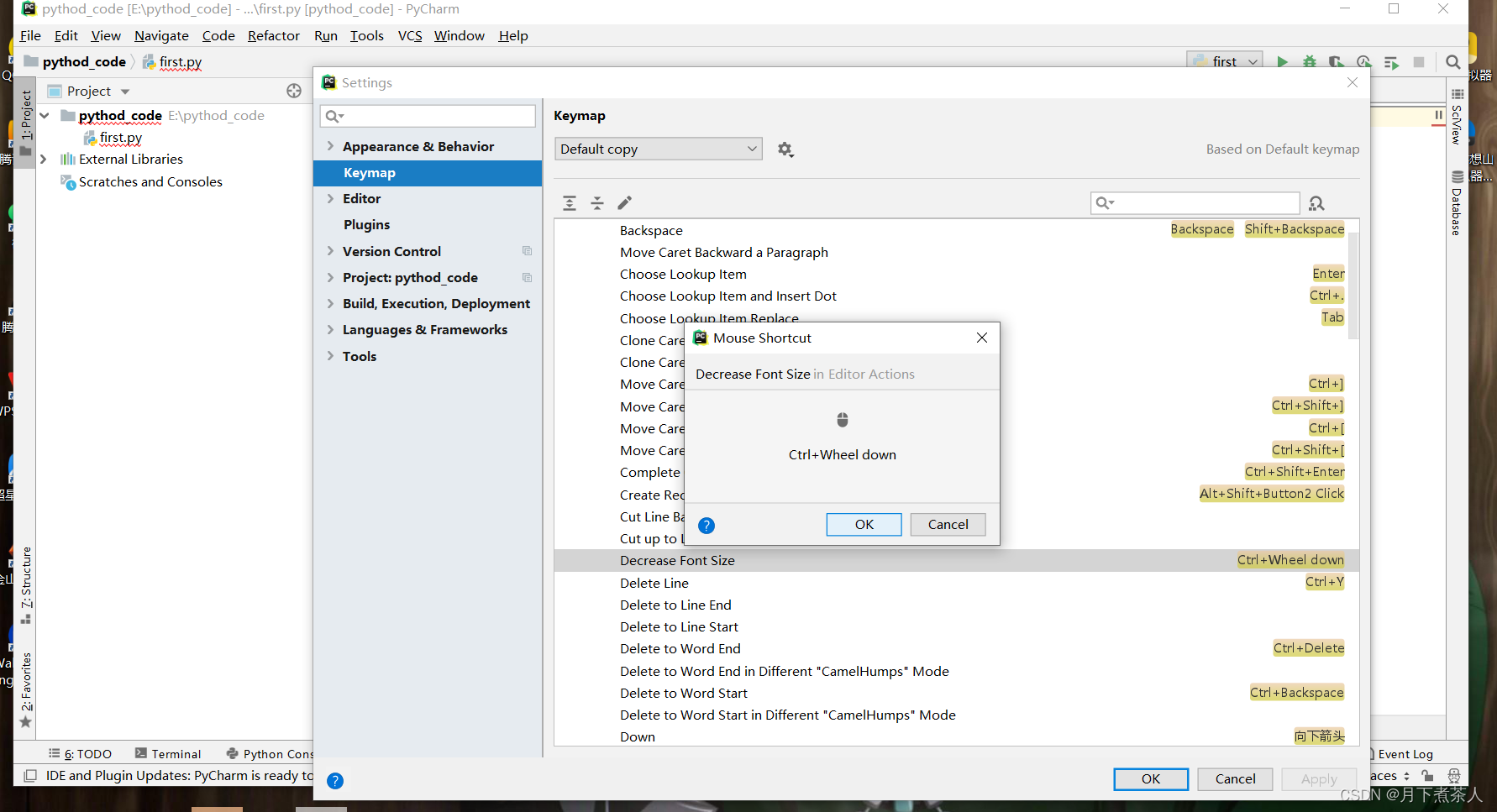Select Scratches and Consoles node

pyautogui.click(x=150, y=181)
